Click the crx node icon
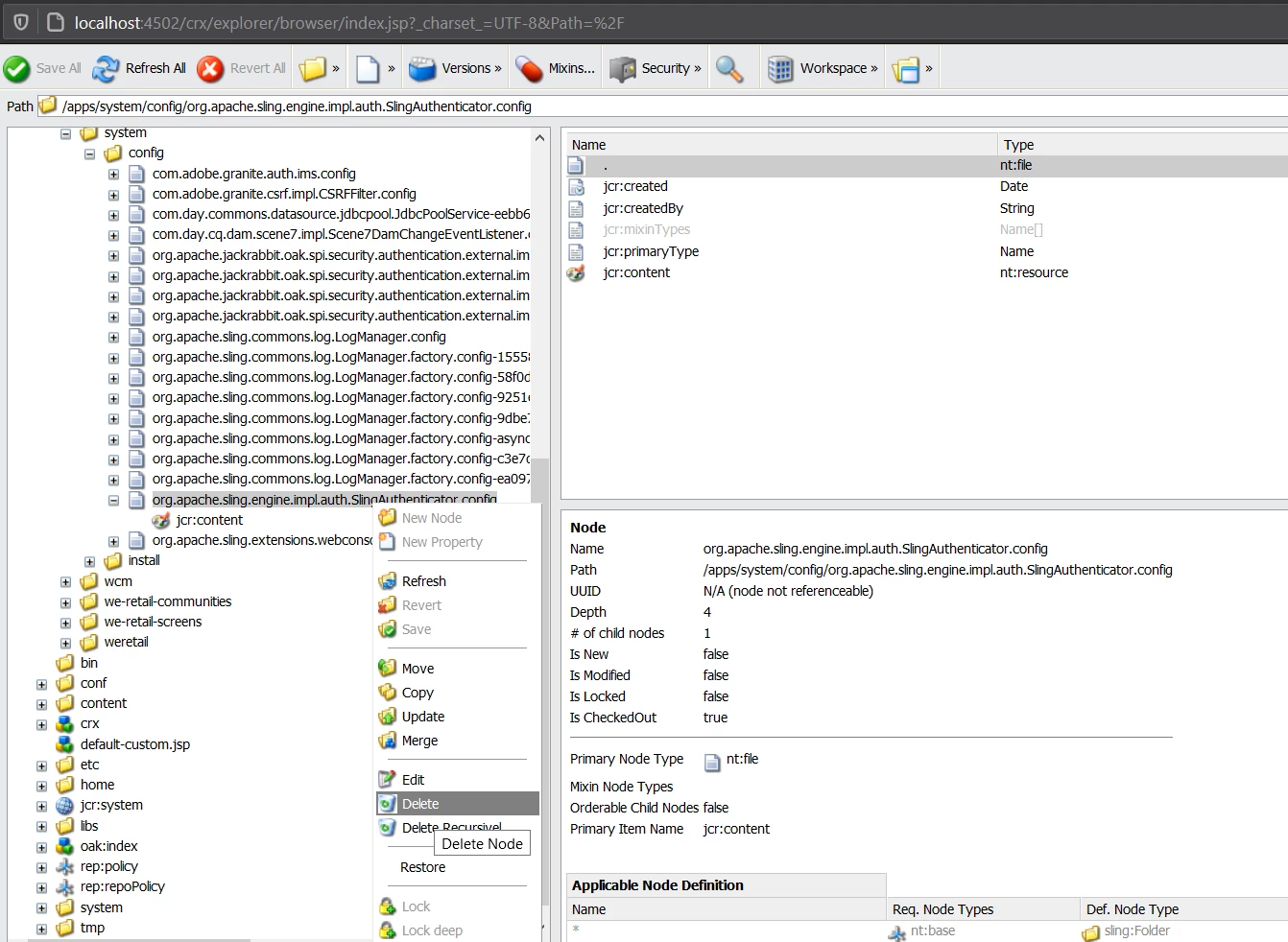 coord(65,724)
